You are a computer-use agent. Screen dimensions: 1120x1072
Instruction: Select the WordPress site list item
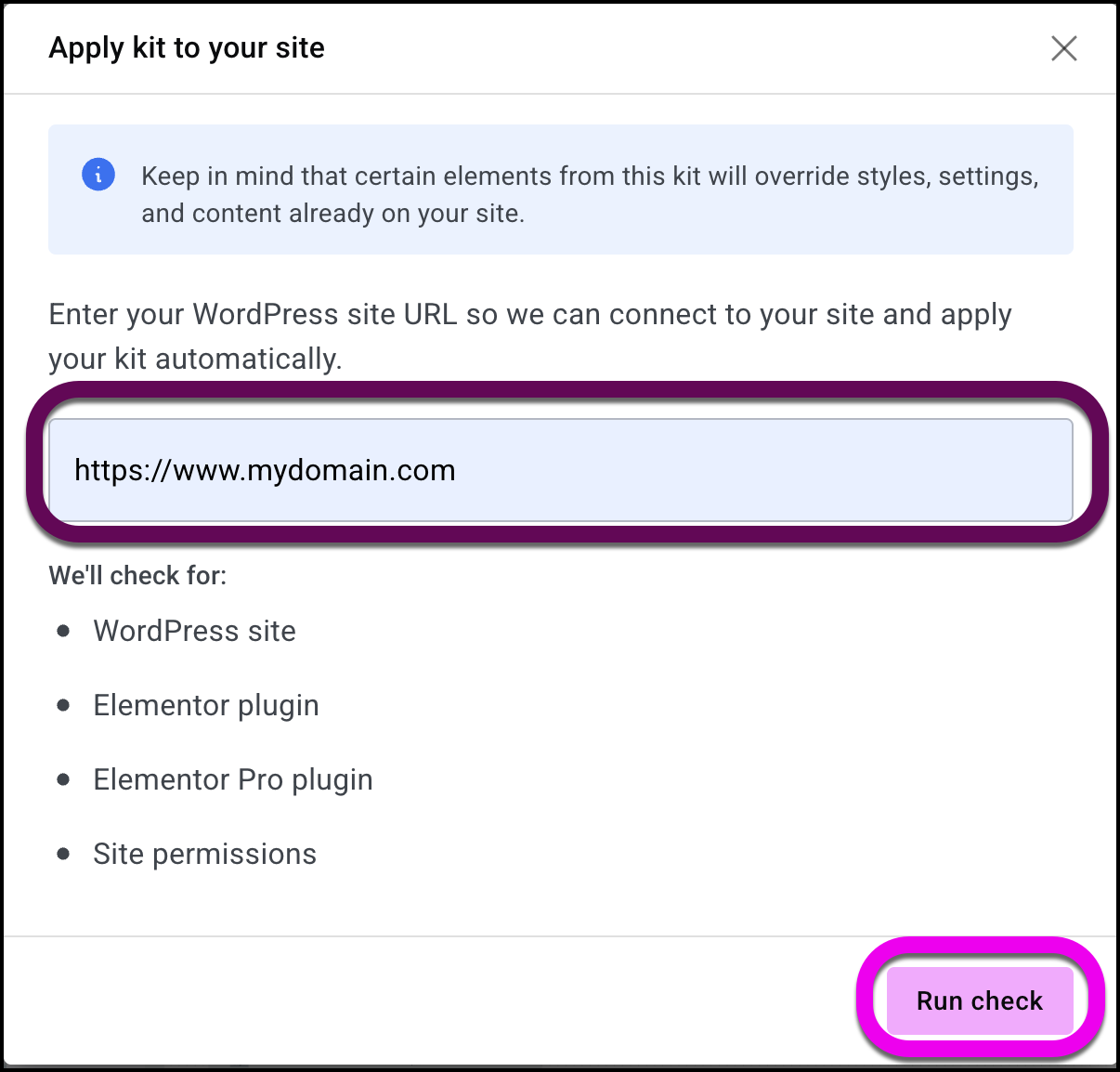tap(194, 631)
